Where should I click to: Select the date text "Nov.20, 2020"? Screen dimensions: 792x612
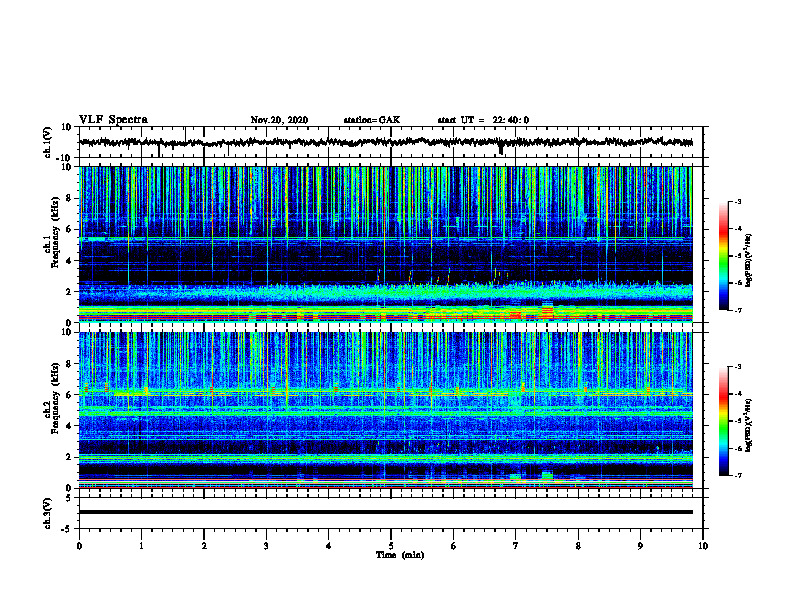pyautogui.click(x=279, y=120)
